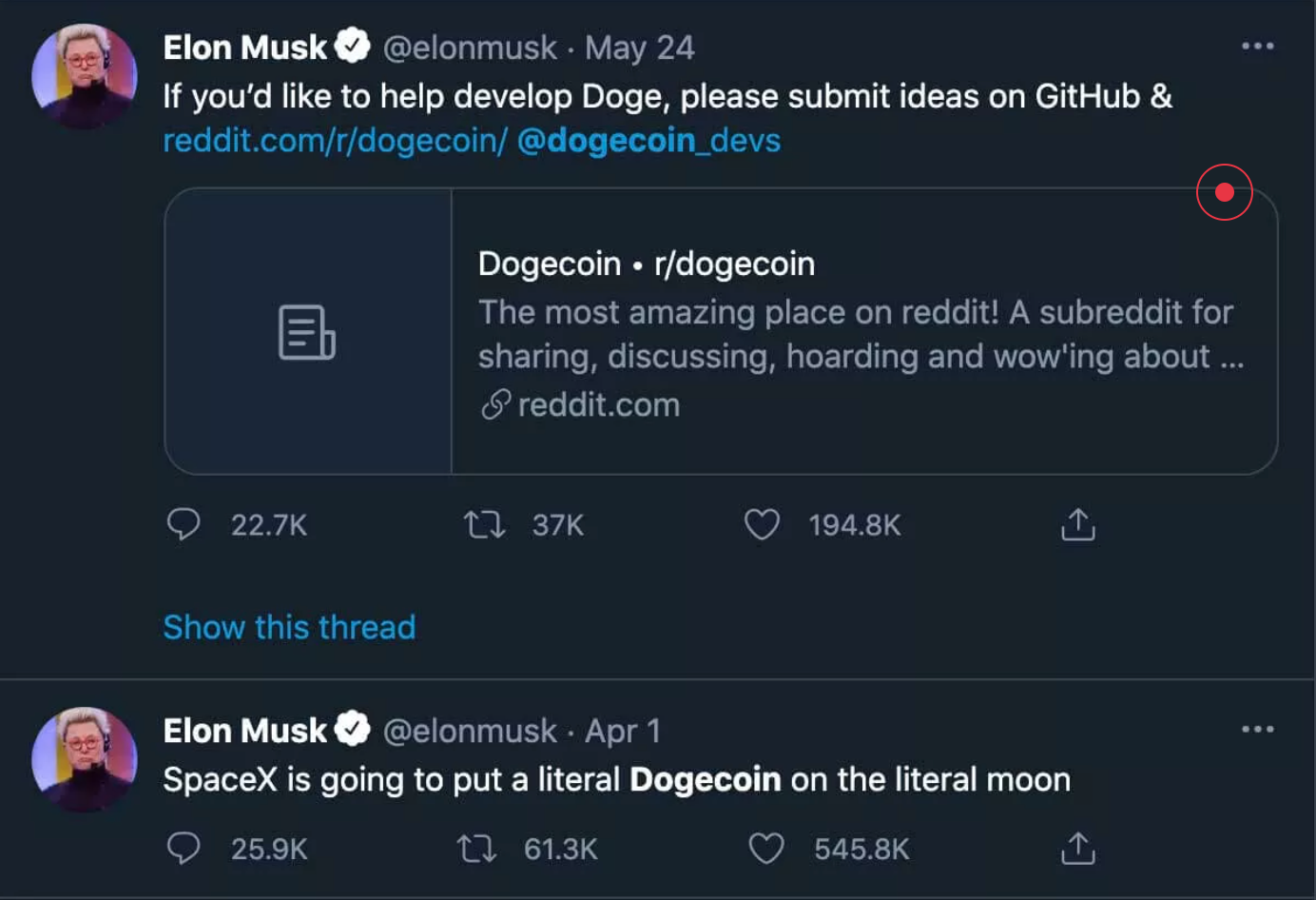Click the @elonmusk handle on May 24 tweet
Image resolution: width=1316 pixels, height=900 pixels.
pos(470,48)
